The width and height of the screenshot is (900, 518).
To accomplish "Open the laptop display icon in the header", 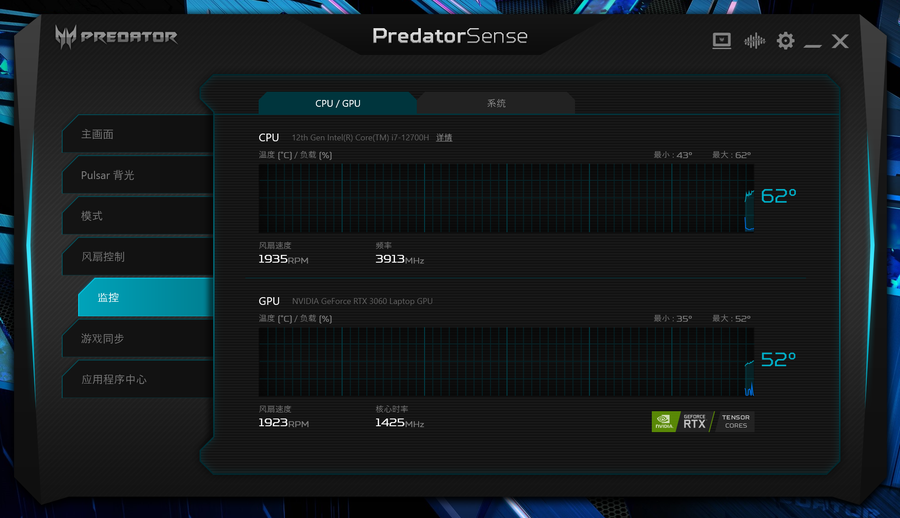I will tap(721, 41).
